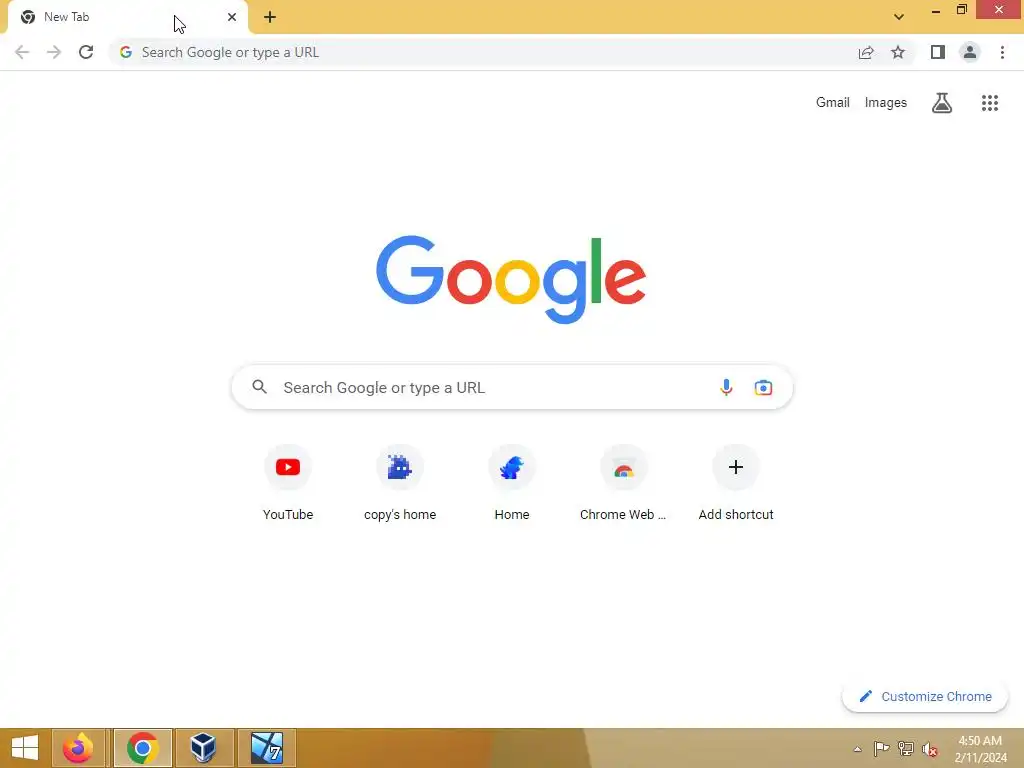Start voice search with the microphone
Viewport: 1024px width, 768px height.
point(726,387)
